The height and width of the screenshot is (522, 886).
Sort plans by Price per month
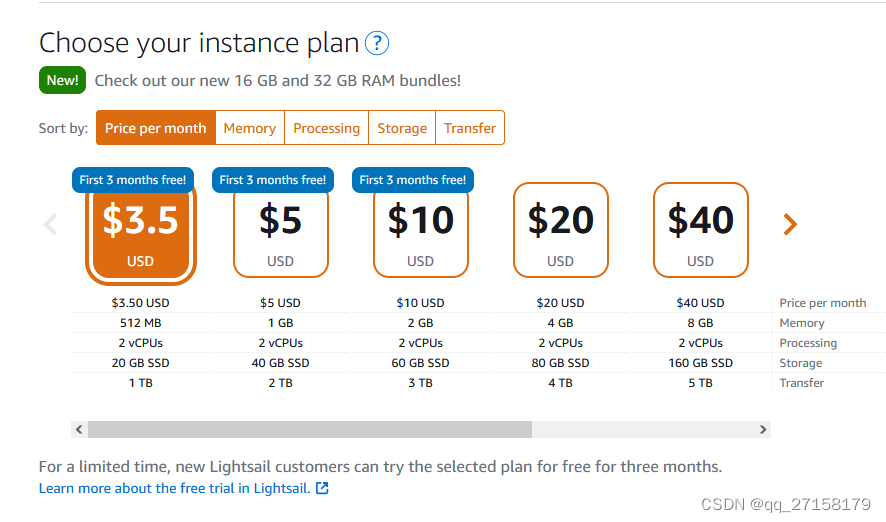[x=155, y=128]
